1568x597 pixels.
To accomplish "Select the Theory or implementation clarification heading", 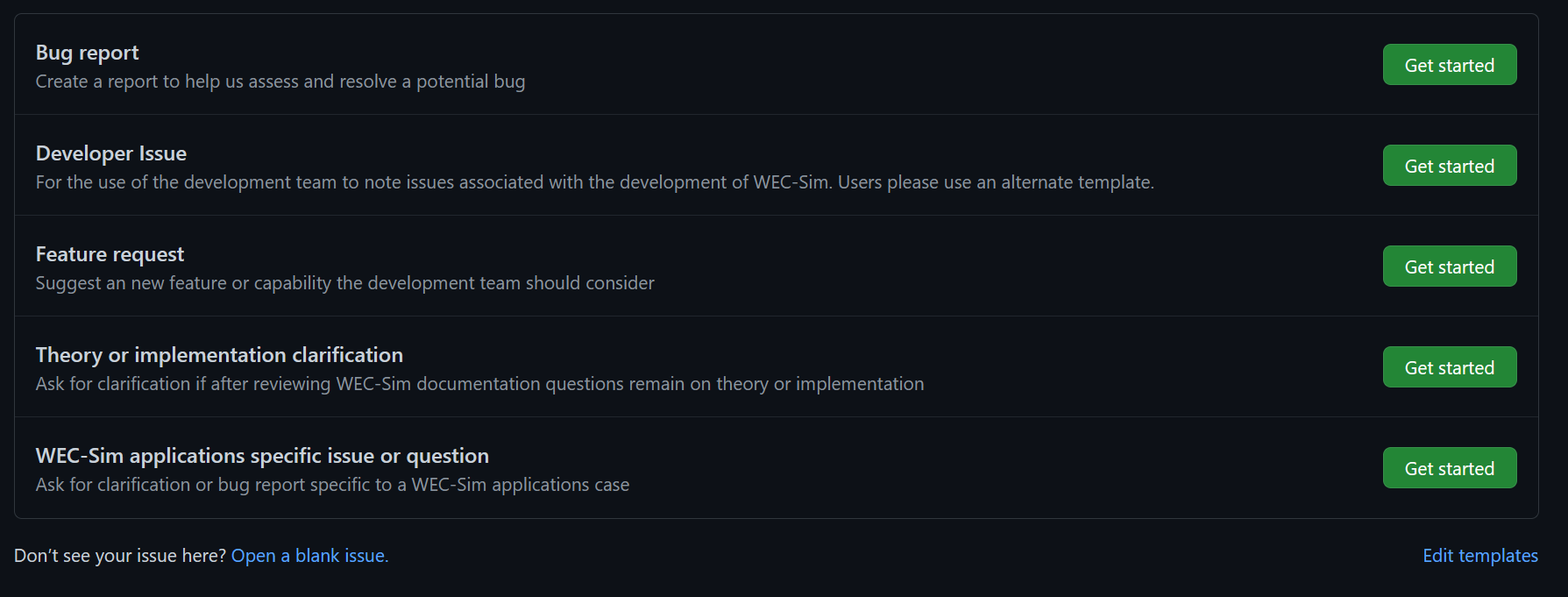I will [x=218, y=354].
